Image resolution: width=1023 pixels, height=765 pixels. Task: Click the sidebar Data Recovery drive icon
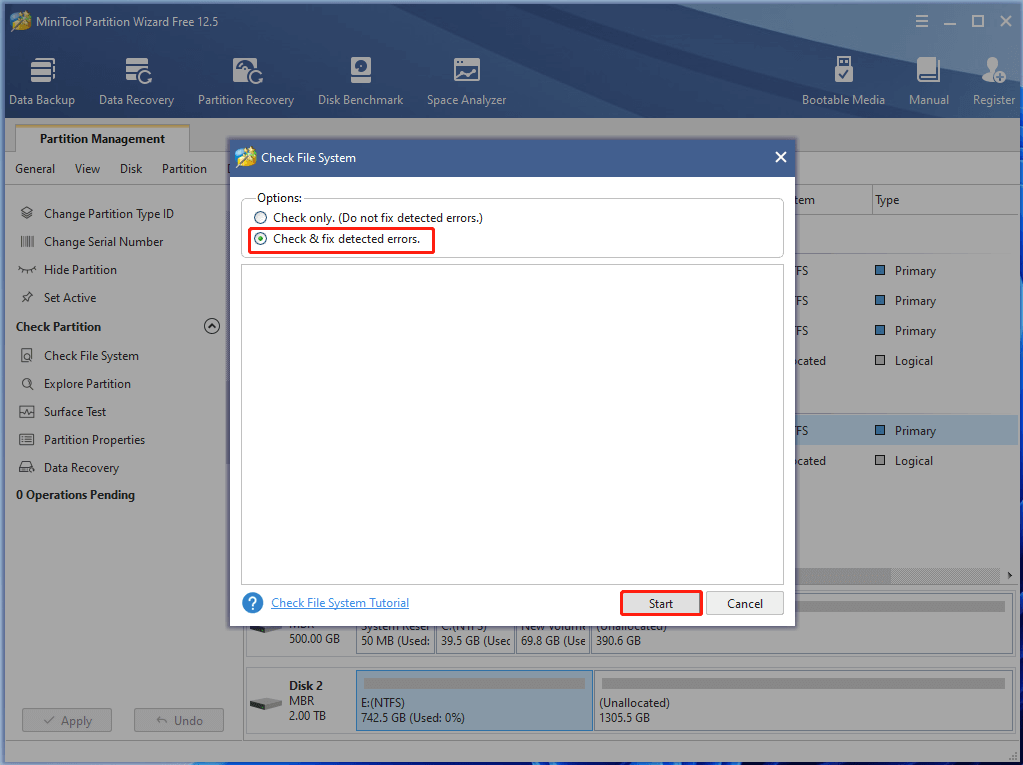[27, 467]
